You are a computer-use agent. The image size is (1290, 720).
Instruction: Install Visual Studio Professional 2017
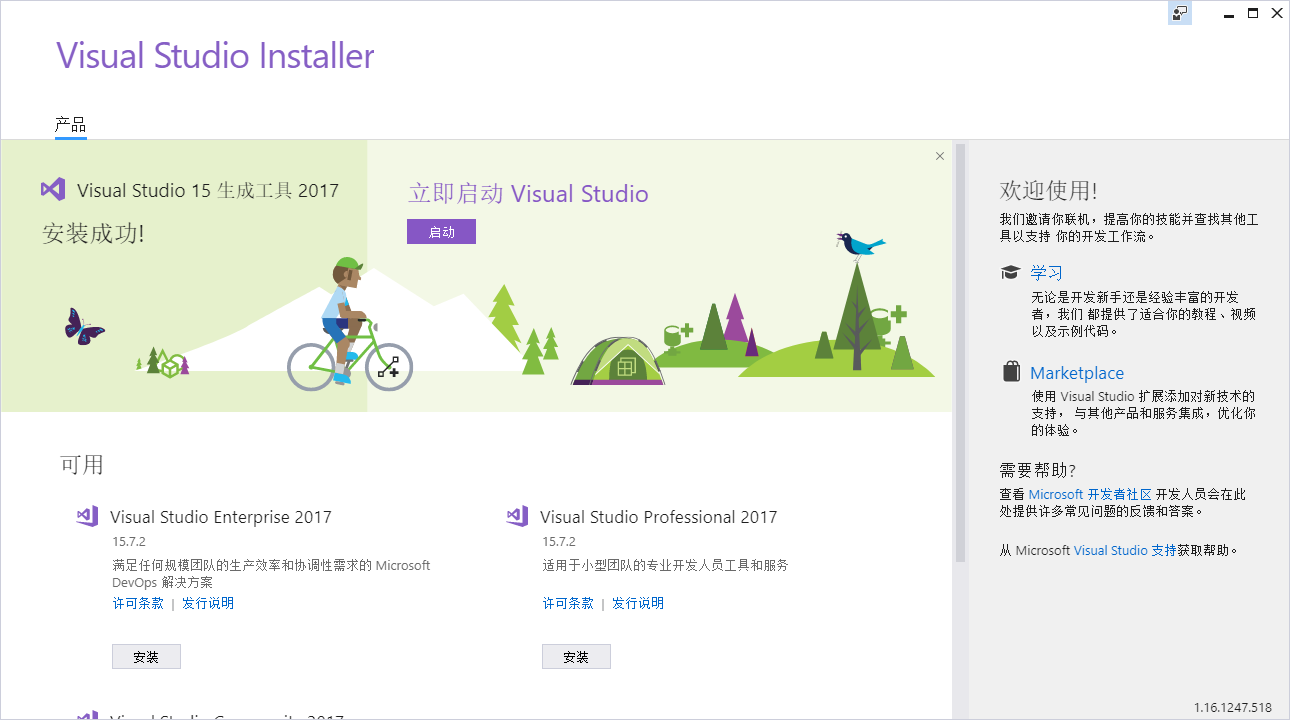(576, 657)
